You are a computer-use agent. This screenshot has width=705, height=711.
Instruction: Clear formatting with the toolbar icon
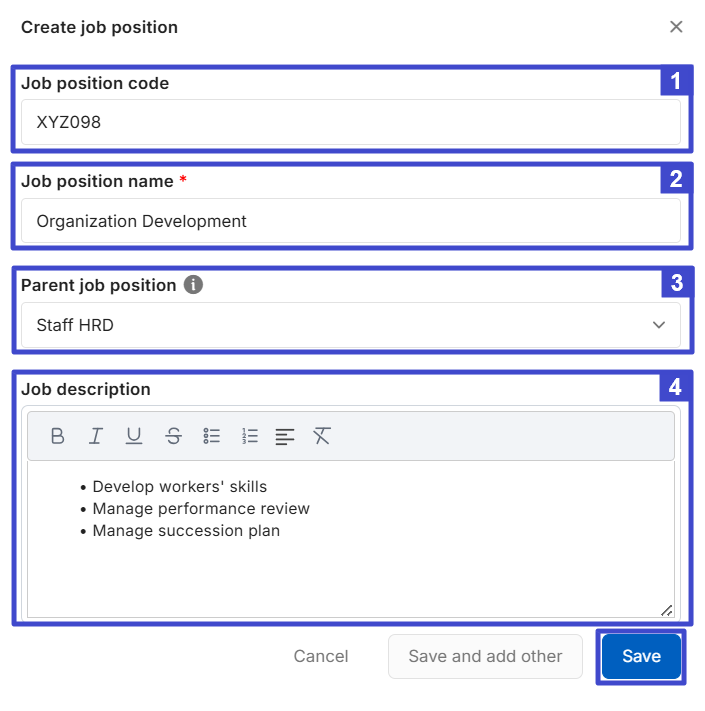coord(321,436)
